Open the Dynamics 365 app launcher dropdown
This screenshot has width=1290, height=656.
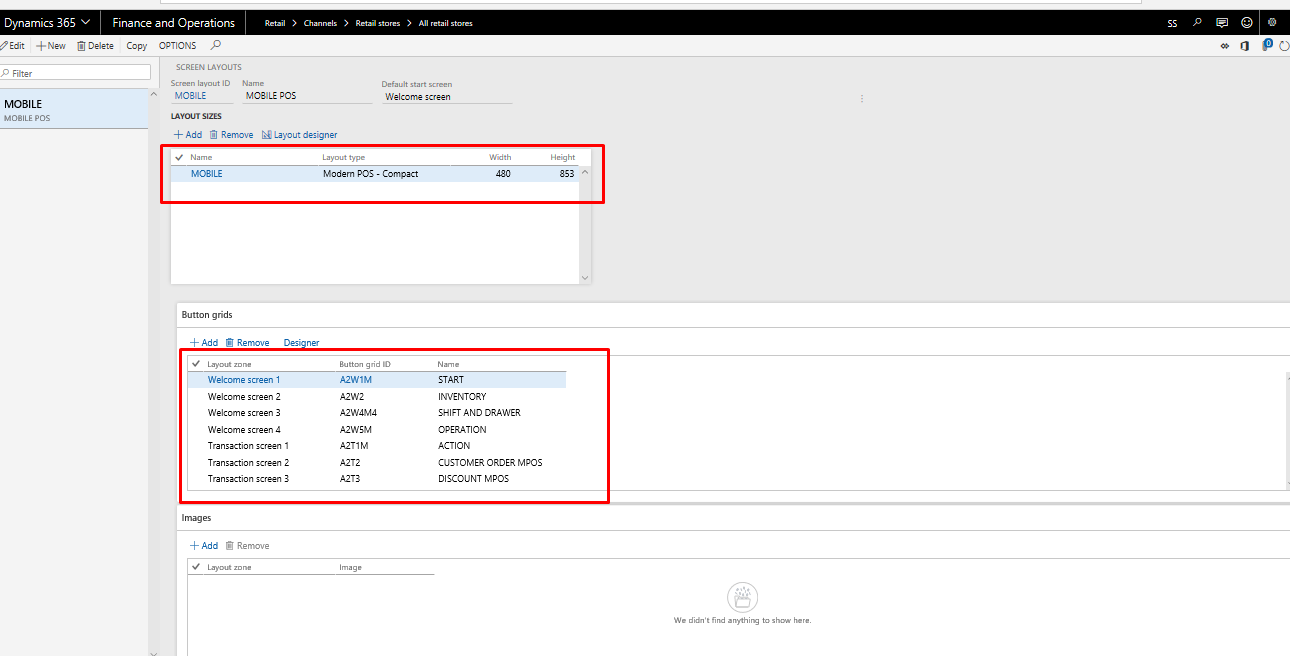coord(47,22)
